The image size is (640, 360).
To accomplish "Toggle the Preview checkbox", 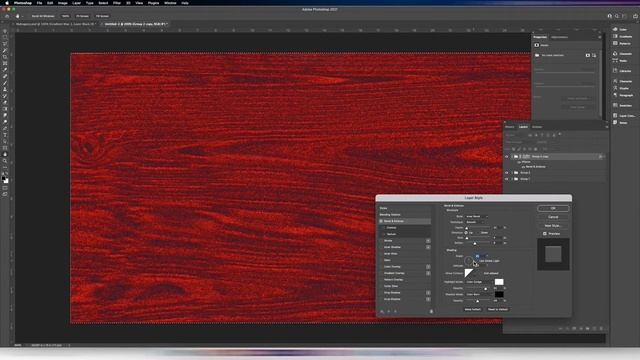I will pyautogui.click(x=544, y=233).
